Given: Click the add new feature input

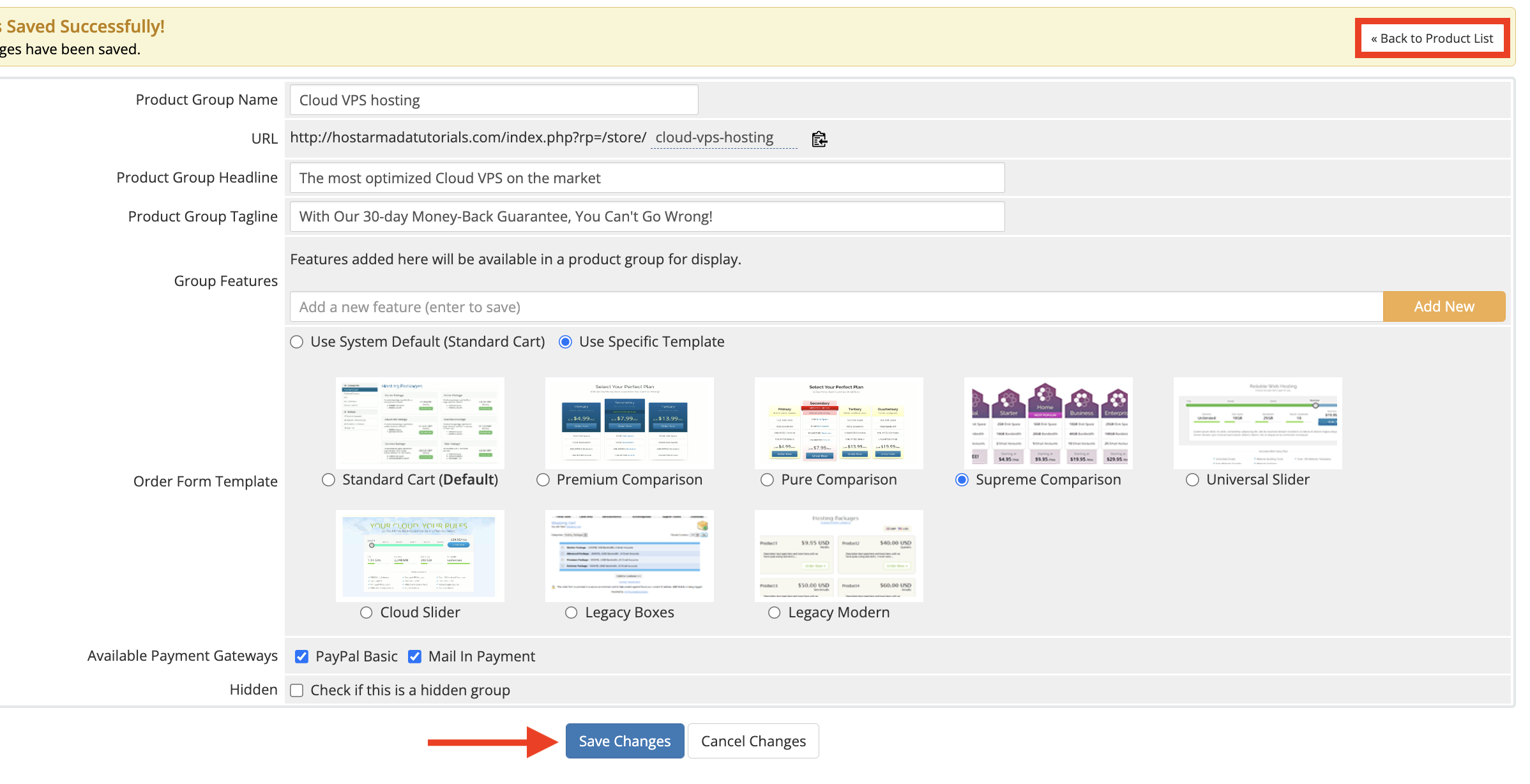Looking at the screenshot, I should (x=837, y=307).
